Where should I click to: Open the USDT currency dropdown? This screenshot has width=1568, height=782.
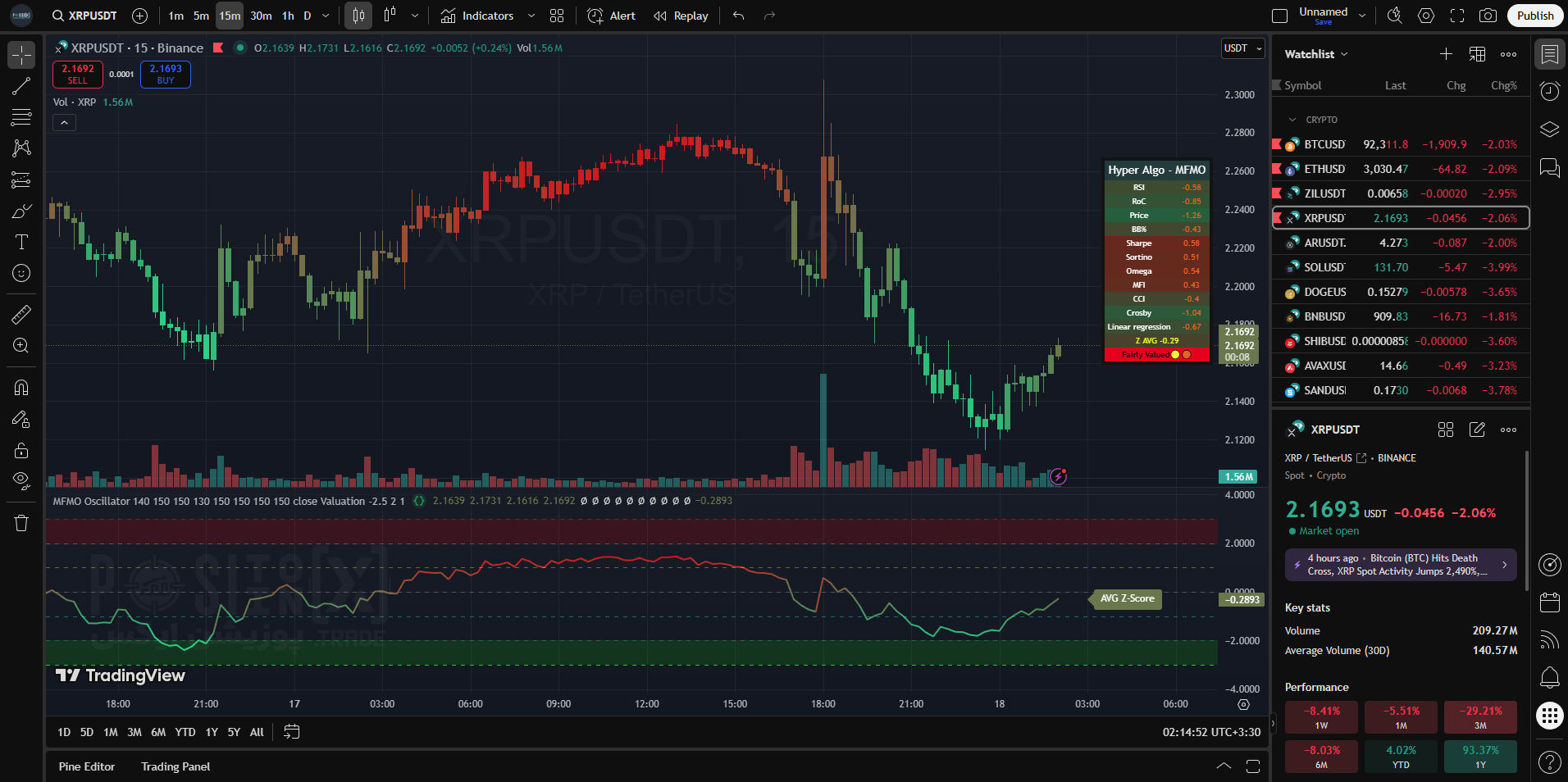tap(1242, 48)
